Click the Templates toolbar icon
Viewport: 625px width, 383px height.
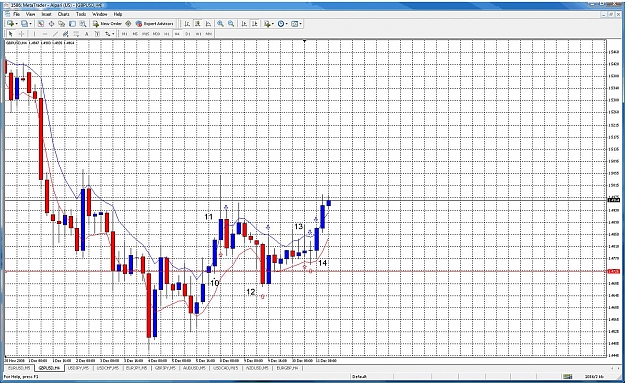pyautogui.click(x=295, y=24)
